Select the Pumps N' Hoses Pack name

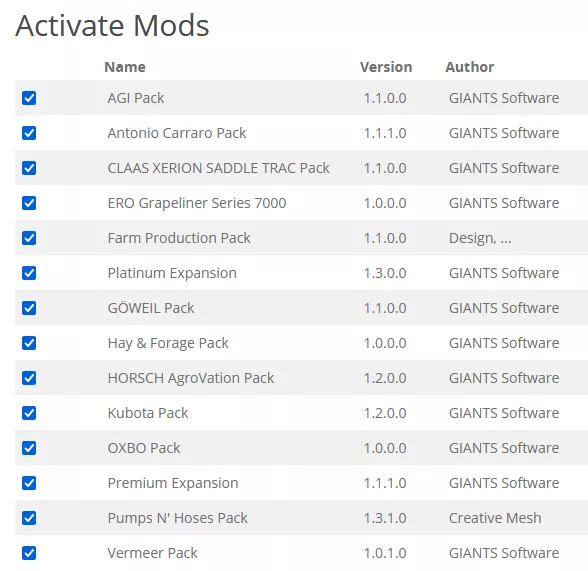coord(177,518)
